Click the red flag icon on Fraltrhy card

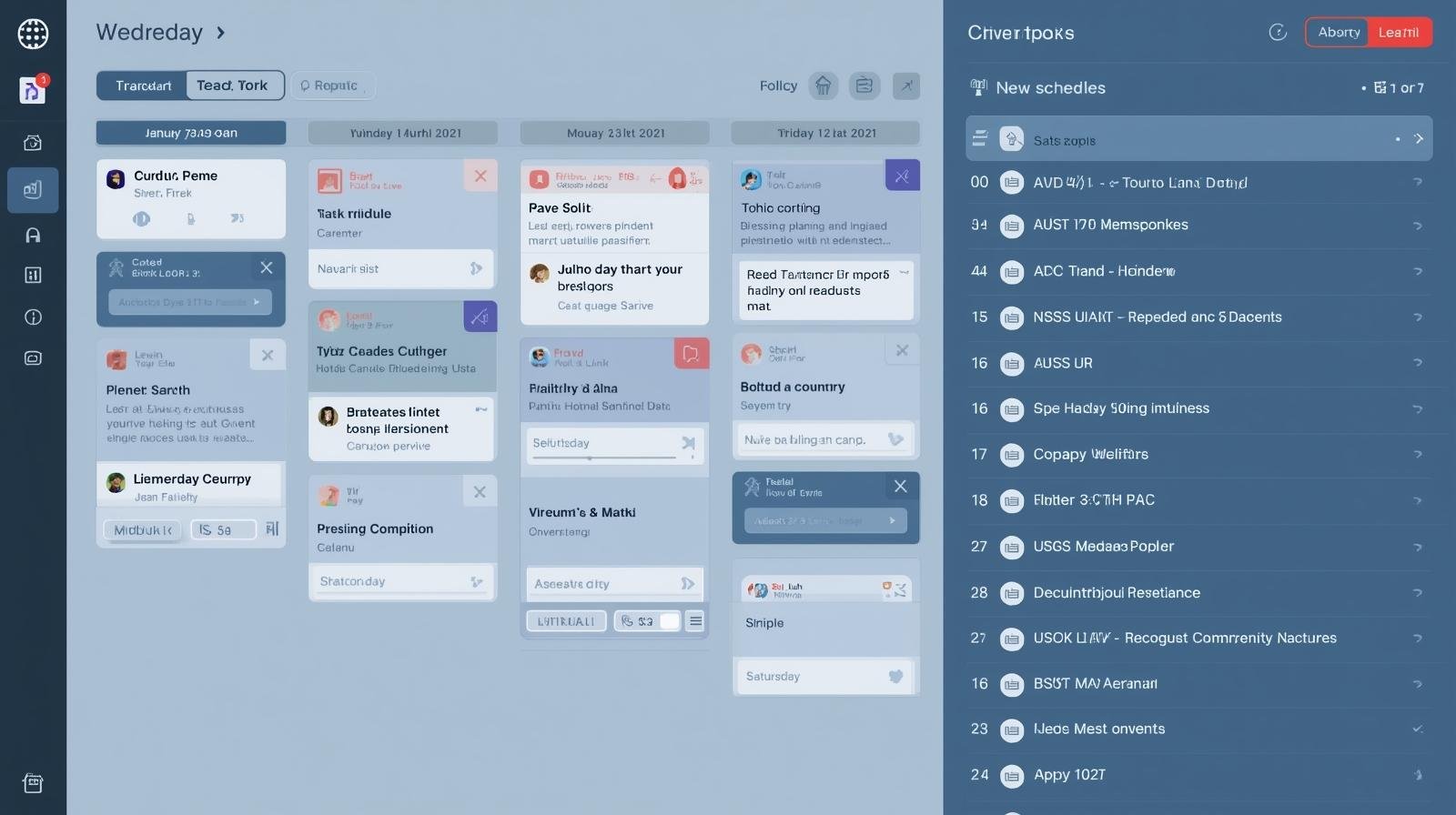(x=691, y=353)
